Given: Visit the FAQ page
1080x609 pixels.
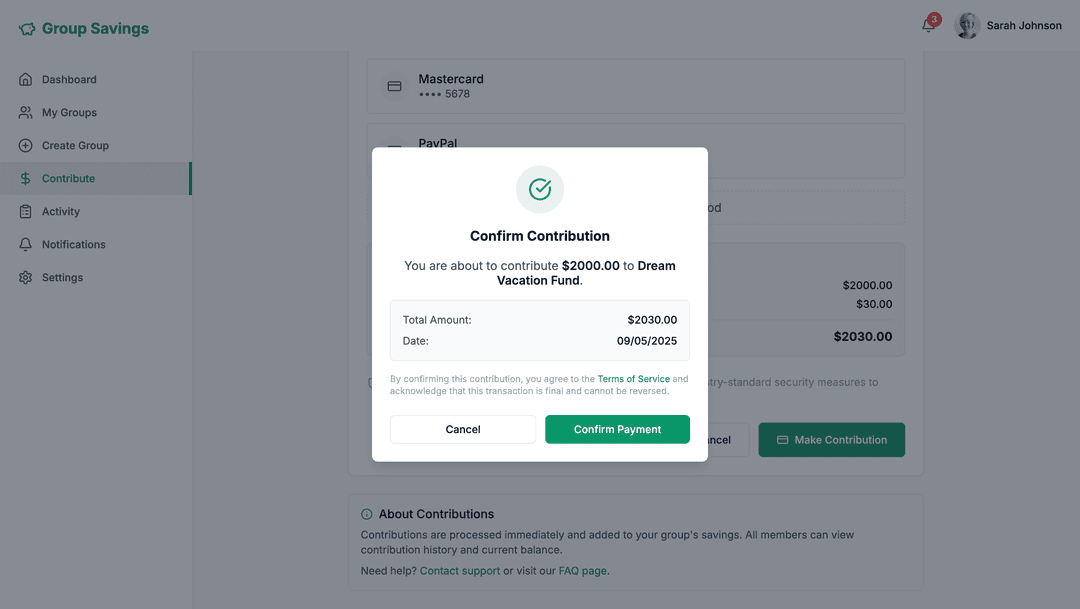Looking at the screenshot, I should click(x=580, y=570).
